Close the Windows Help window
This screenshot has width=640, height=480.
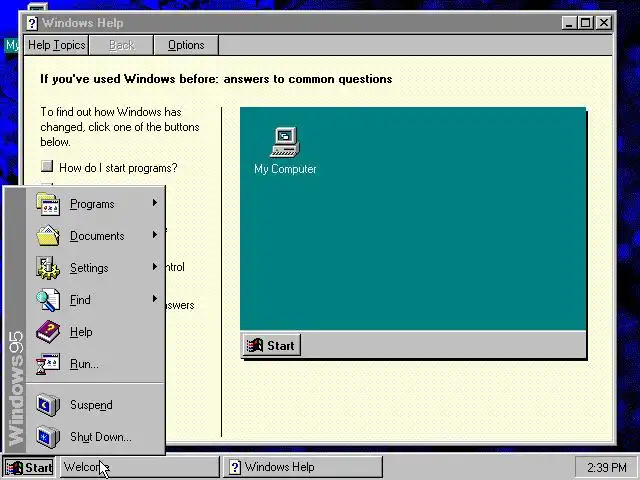coord(604,23)
